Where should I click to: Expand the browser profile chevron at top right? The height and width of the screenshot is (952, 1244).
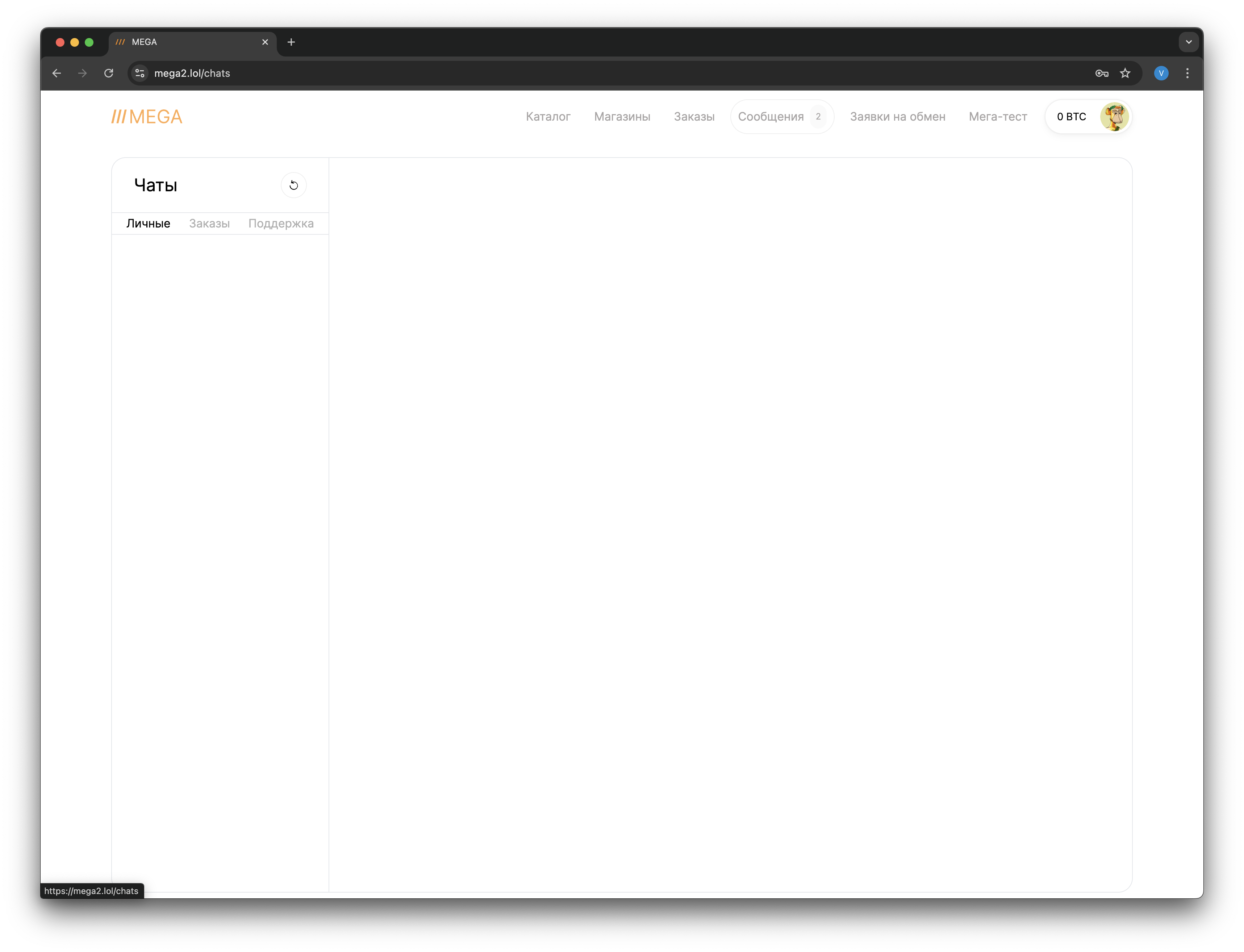[1189, 41]
